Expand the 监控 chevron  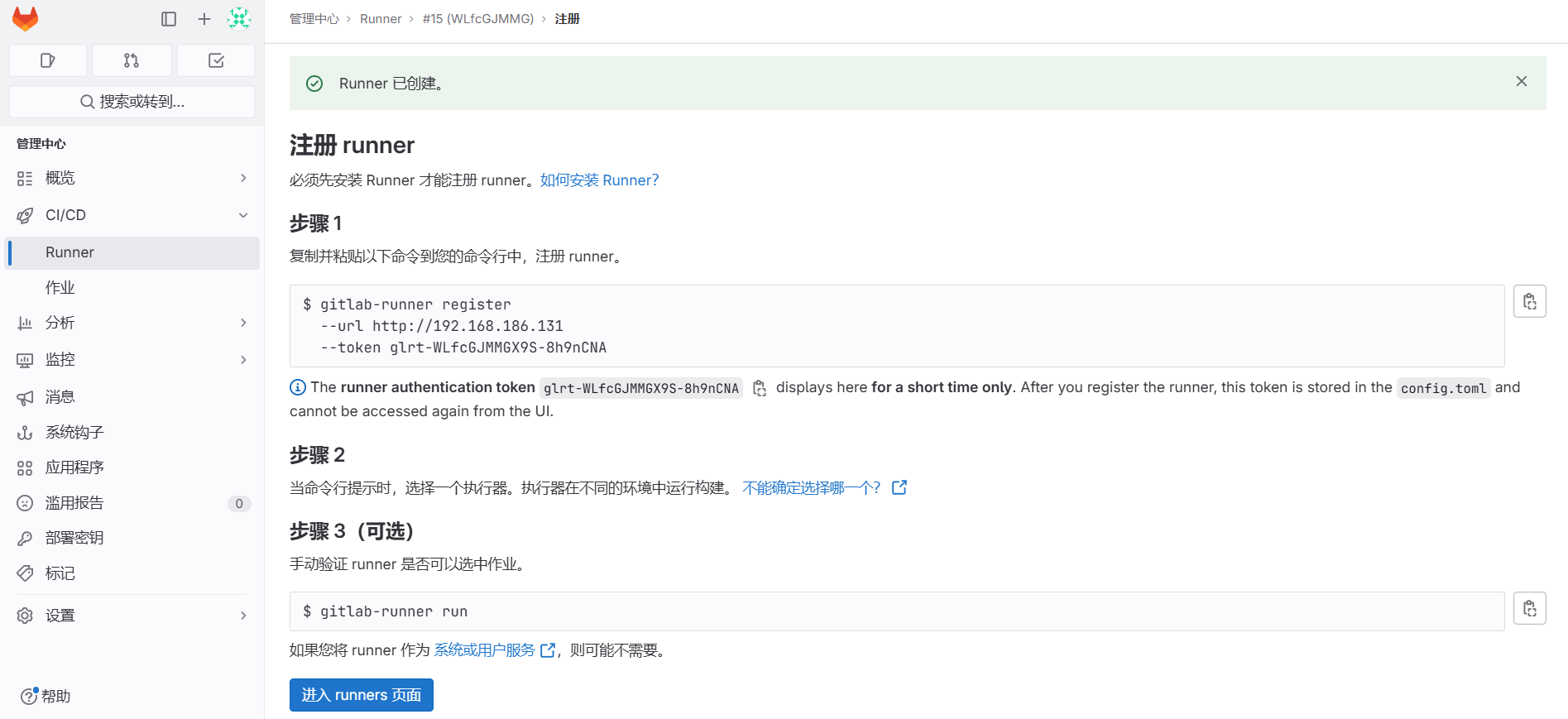tap(243, 360)
